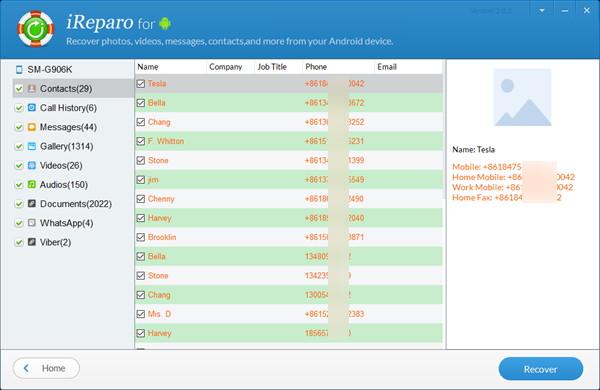Click the Videos category icon
This screenshot has width=600, height=390.
pyautogui.click(x=32, y=165)
